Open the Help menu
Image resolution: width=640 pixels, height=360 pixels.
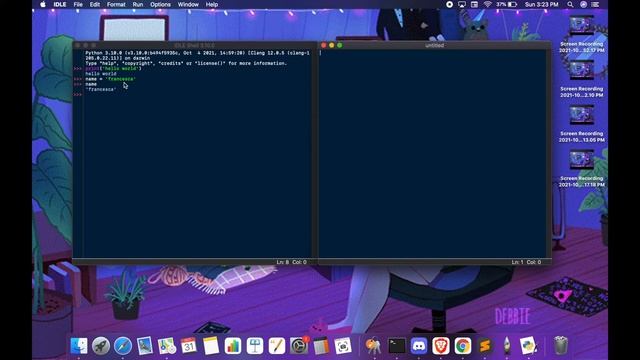[212, 4]
